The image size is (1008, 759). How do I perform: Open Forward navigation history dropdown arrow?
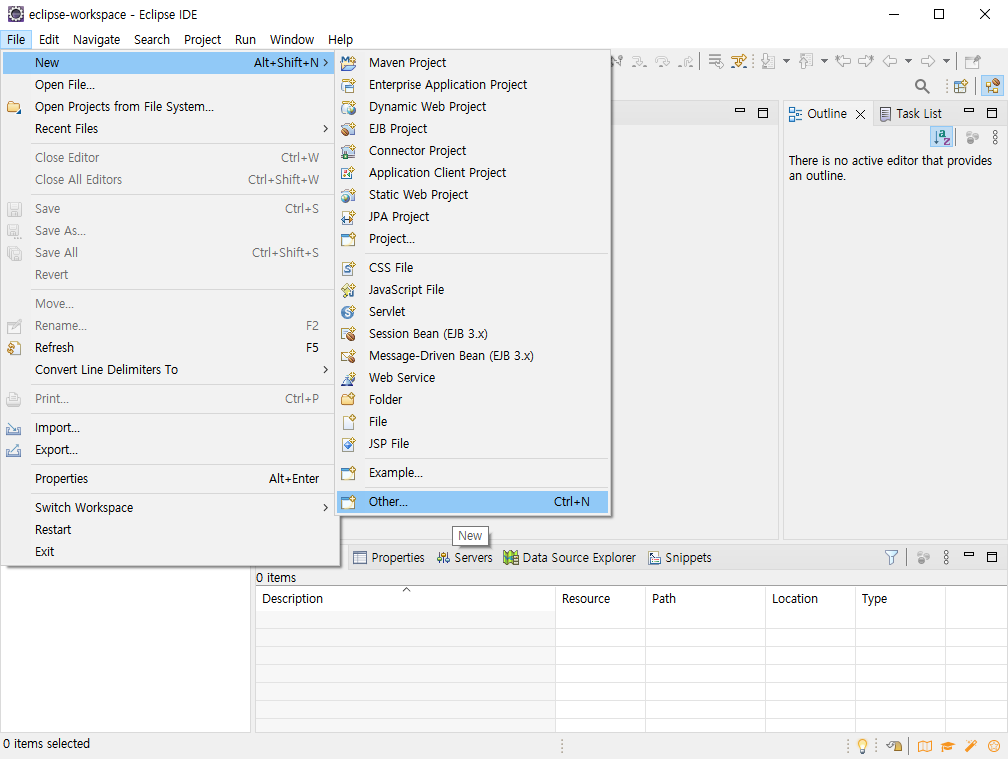click(x=946, y=62)
